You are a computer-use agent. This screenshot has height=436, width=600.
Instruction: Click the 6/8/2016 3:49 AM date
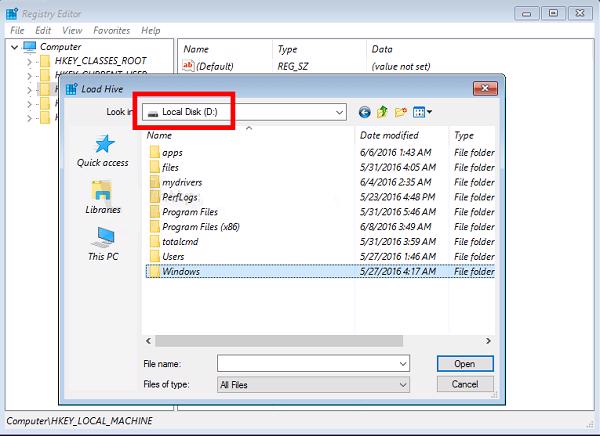(396, 227)
